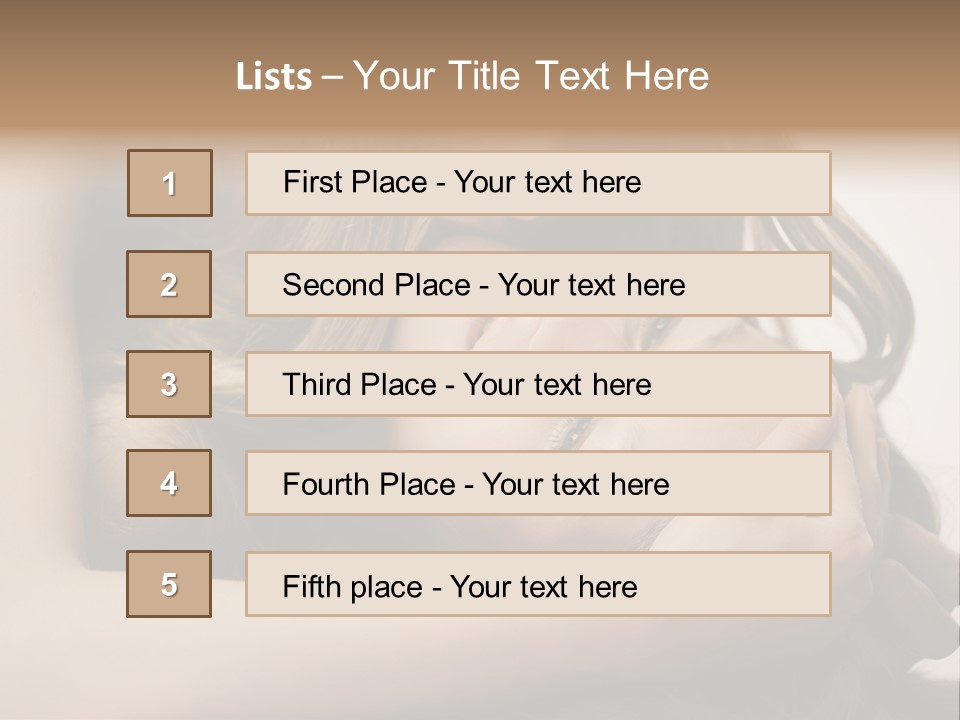Viewport: 960px width, 720px height.
Task: Click the empty right end of the First Place bar
Action: point(735,183)
